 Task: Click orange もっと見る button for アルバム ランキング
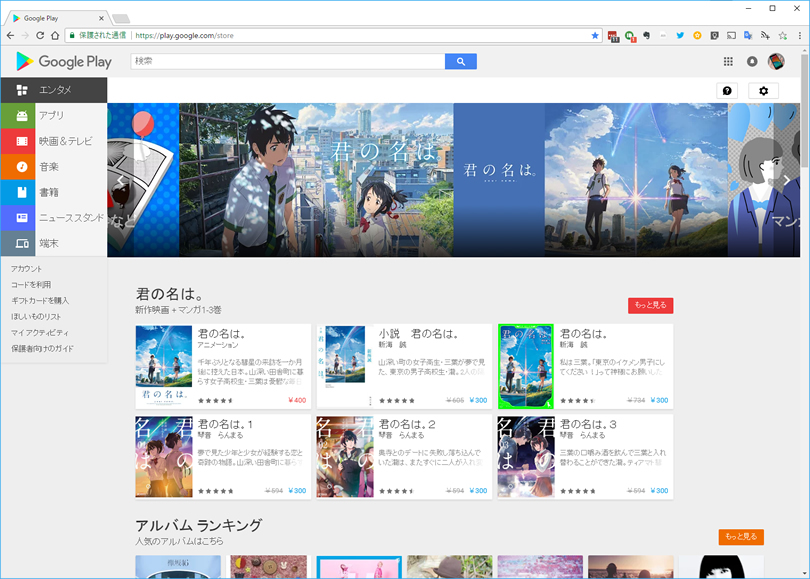click(x=741, y=537)
